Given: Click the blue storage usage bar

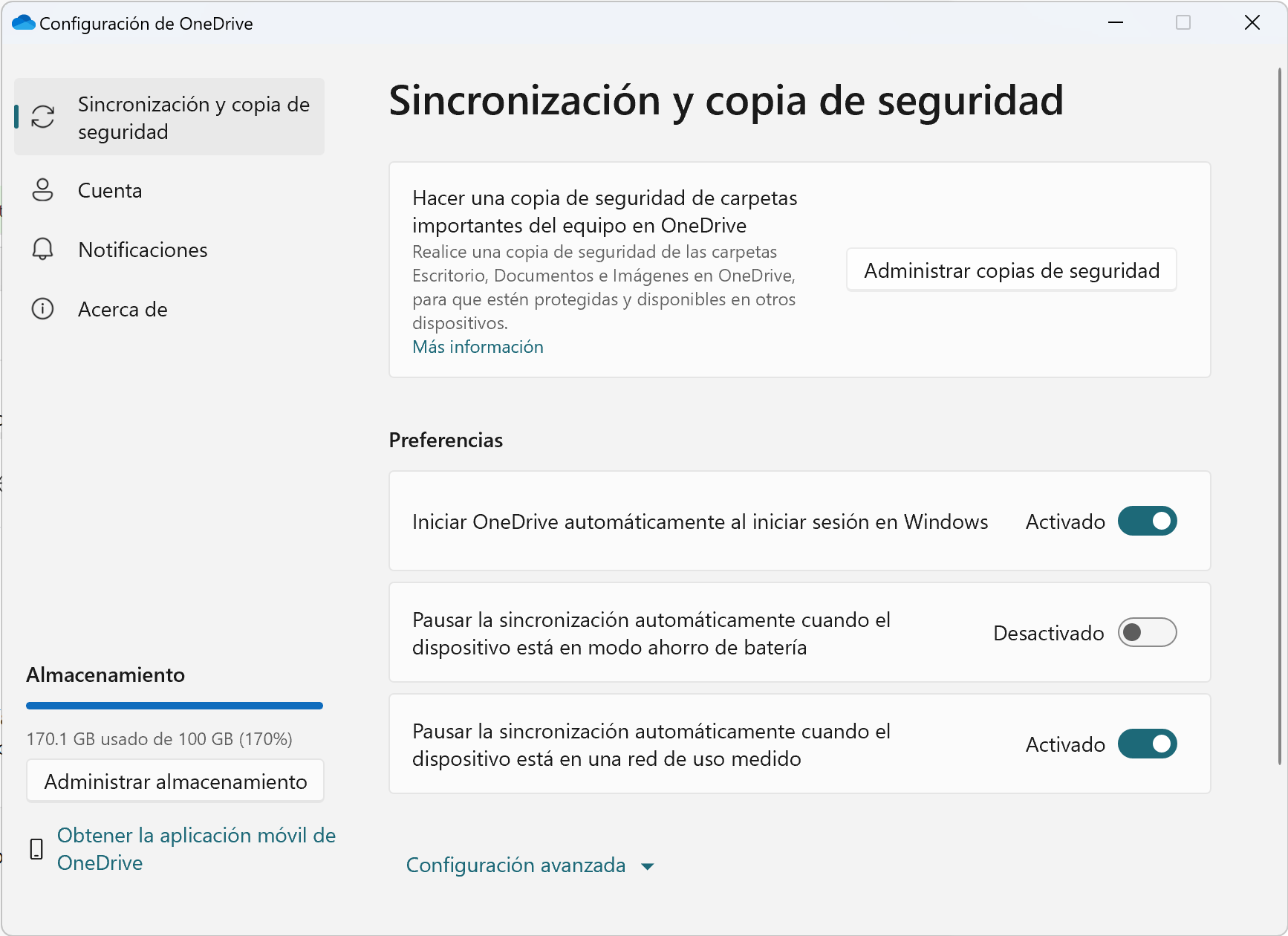Looking at the screenshot, I should (x=175, y=706).
